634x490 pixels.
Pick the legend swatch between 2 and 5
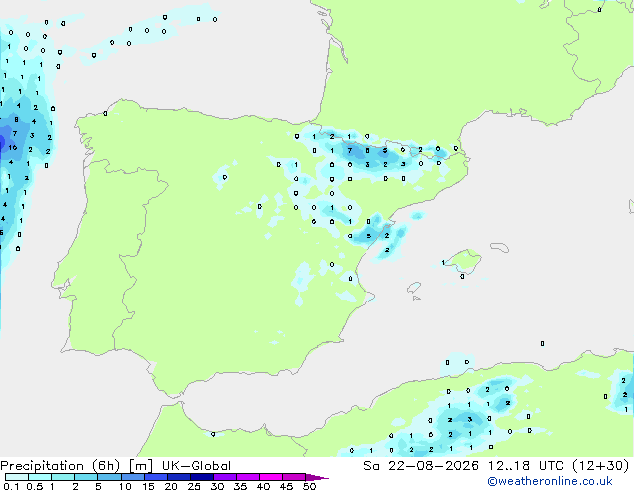(86, 477)
